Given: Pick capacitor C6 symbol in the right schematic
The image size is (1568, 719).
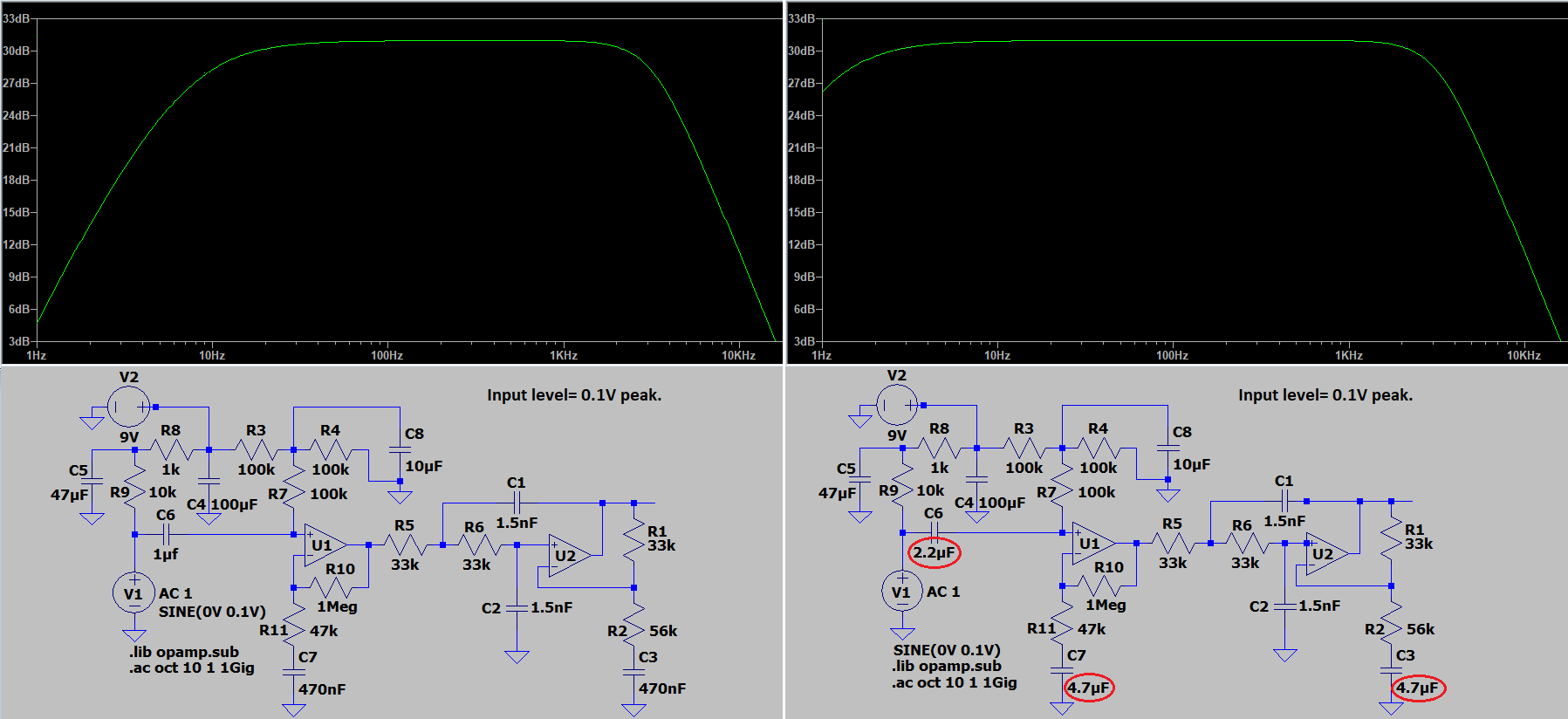Looking at the screenshot, I should [934, 532].
